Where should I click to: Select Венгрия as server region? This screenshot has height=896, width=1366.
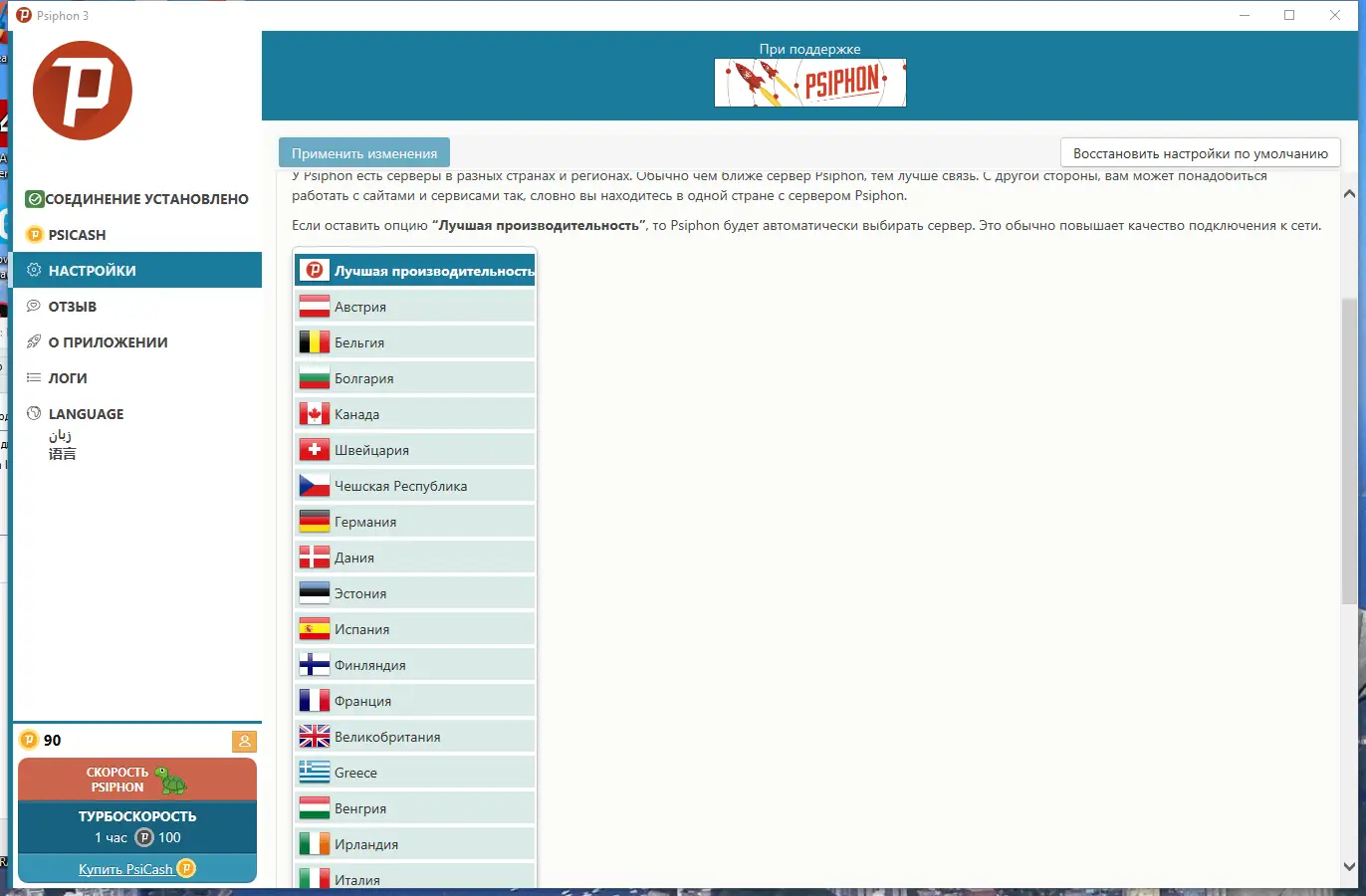tap(415, 808)
